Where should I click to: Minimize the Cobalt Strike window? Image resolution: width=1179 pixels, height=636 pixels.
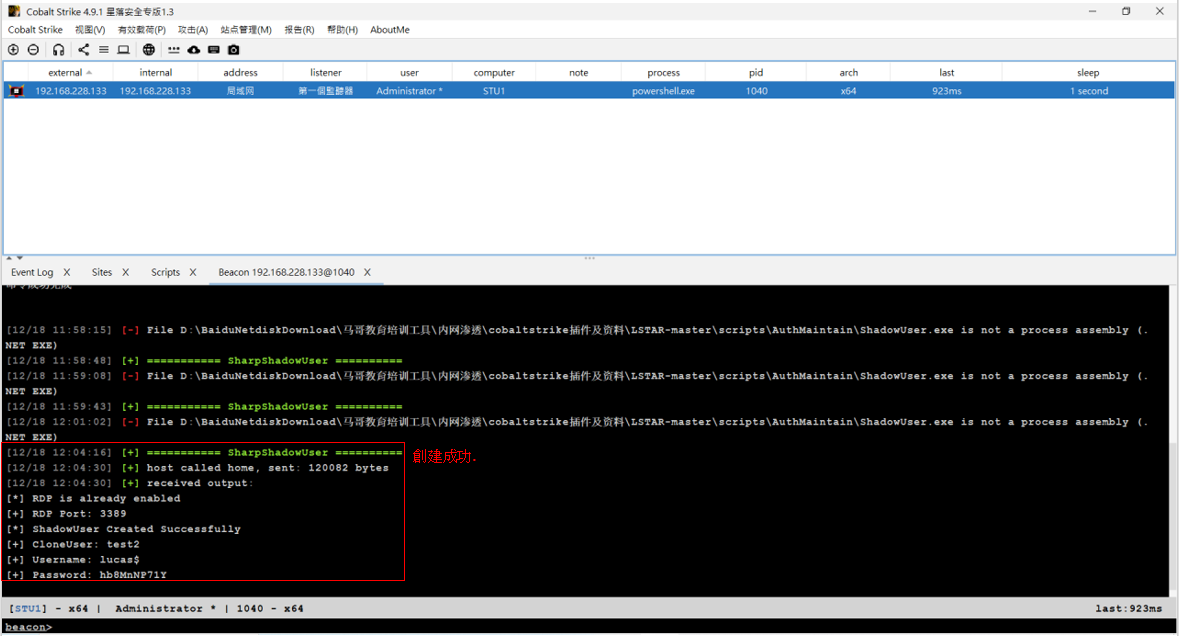pos(1093,11)
